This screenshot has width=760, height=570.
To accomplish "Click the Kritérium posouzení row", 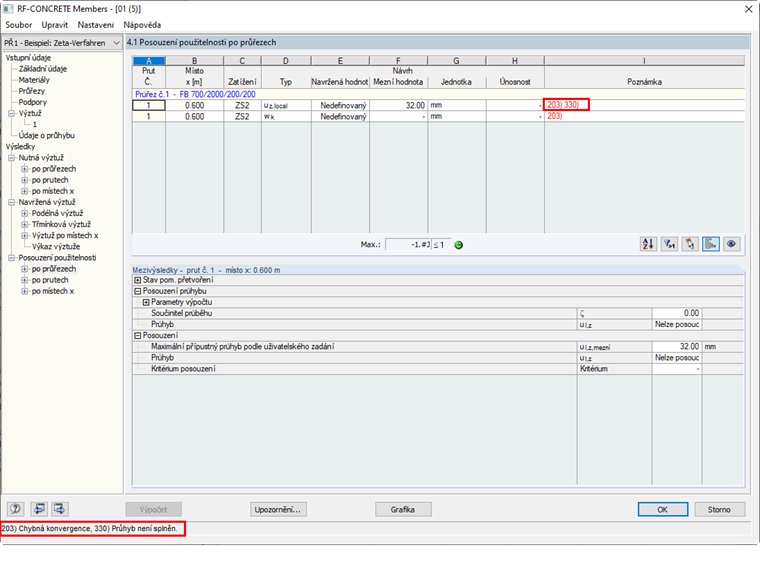I will 438,369.
